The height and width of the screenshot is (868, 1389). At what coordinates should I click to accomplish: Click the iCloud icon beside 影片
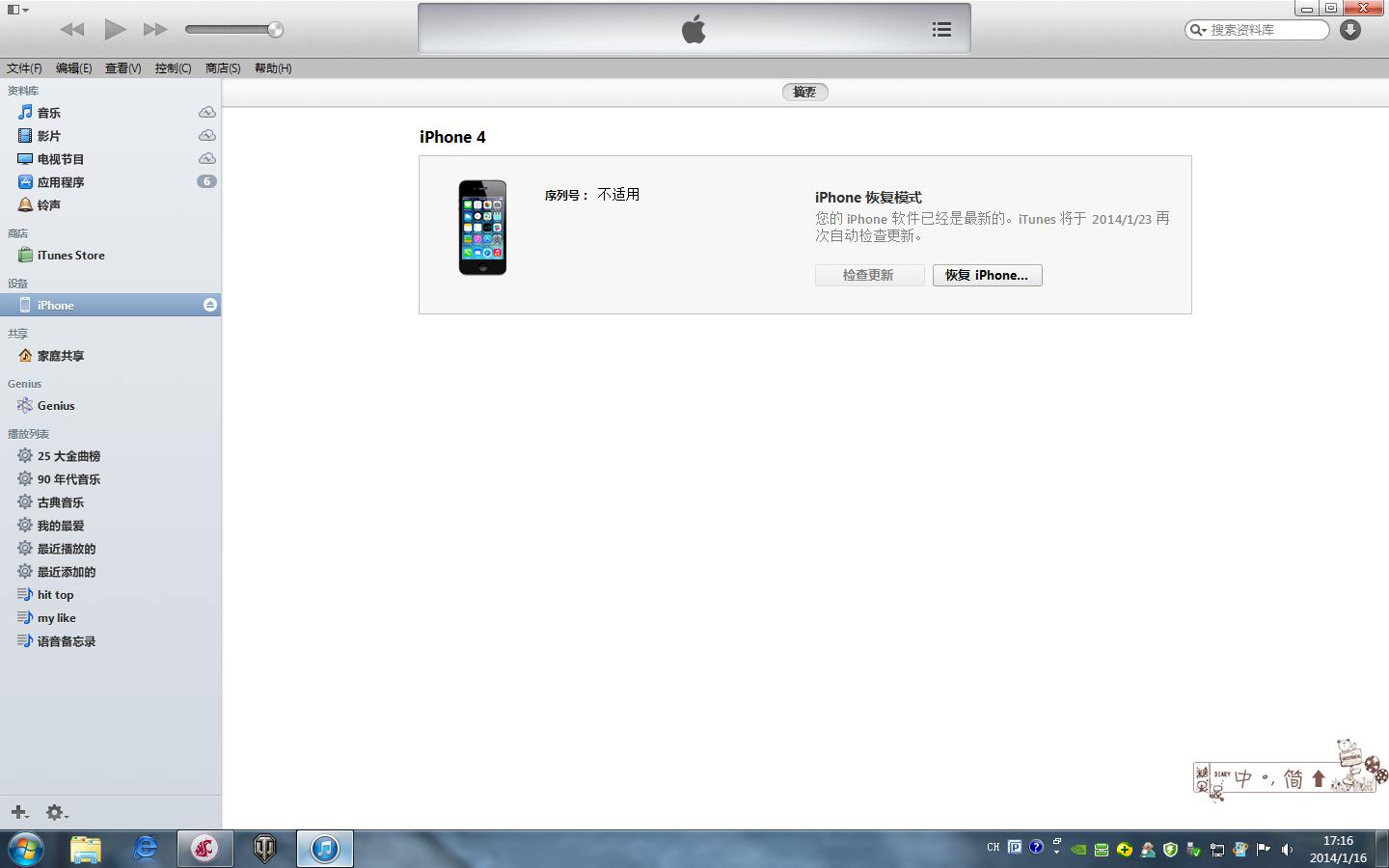[x=206, y=135]
